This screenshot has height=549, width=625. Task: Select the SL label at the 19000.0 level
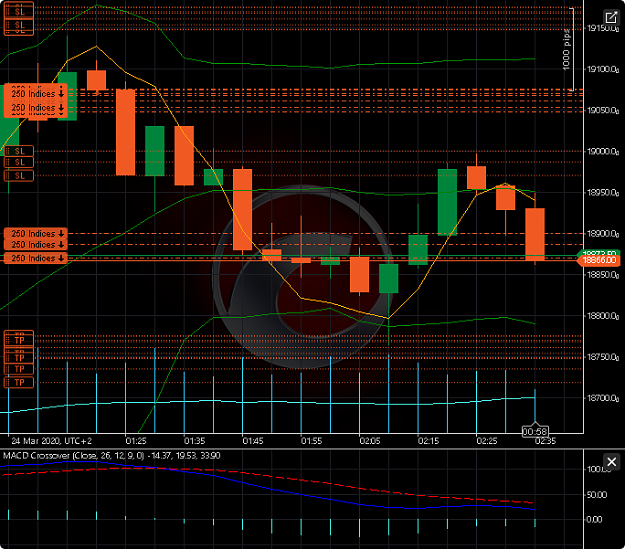tap(19, 151)
